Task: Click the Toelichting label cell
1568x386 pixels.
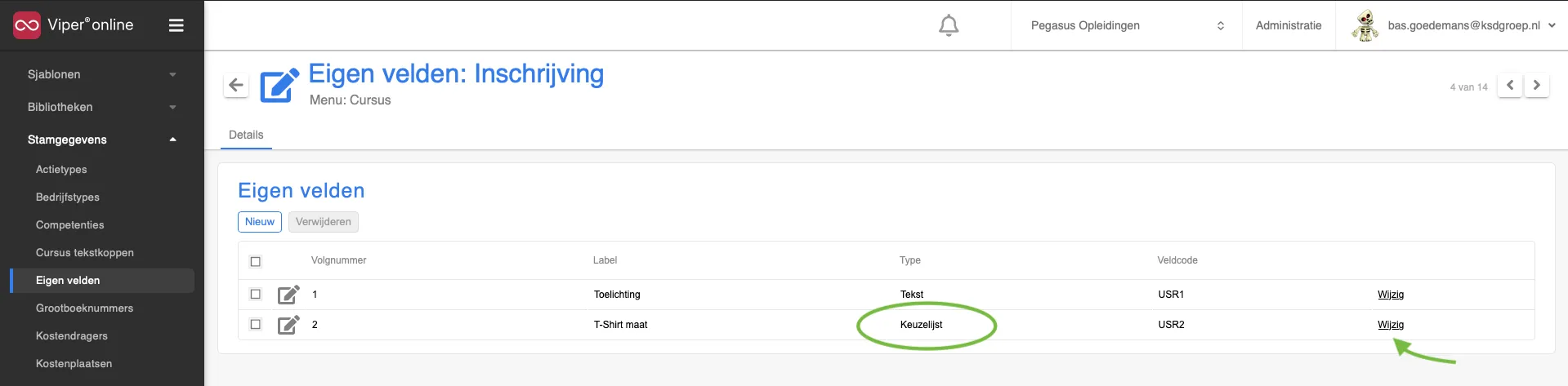Action: click(617, 295)
